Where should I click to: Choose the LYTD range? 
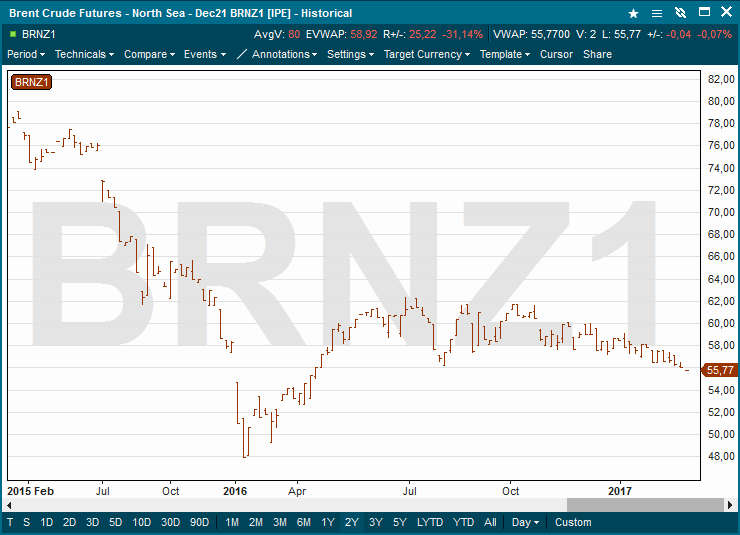pos(430,522)
